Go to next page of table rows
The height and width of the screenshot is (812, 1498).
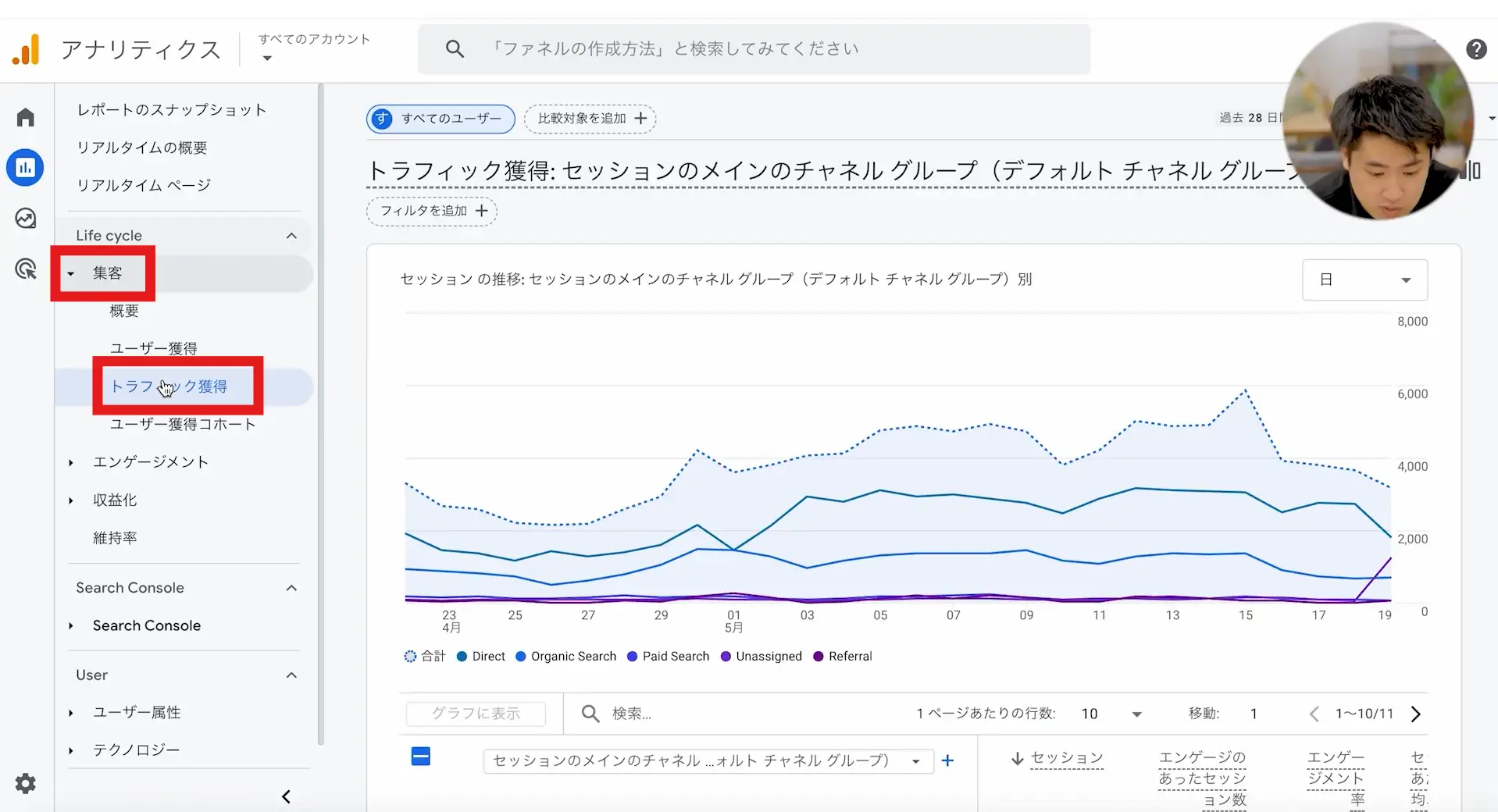1415,714
